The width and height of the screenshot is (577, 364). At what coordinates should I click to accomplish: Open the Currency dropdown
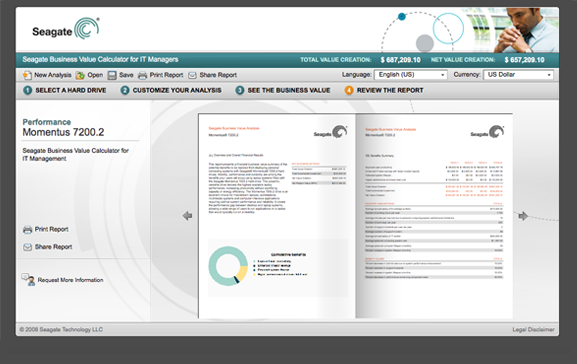coord(518,75)
